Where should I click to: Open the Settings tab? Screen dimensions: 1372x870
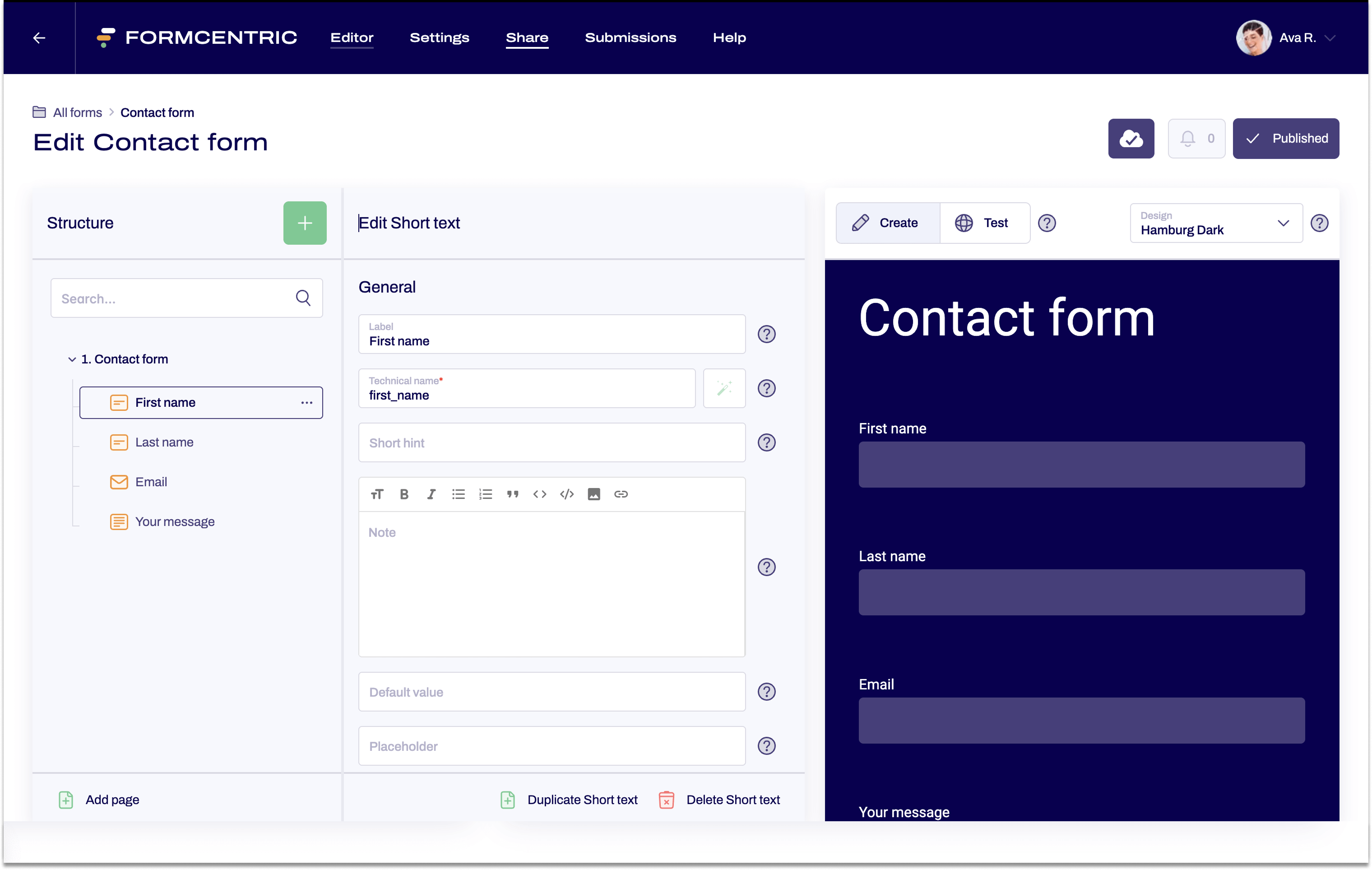click(x=439, y=37)
